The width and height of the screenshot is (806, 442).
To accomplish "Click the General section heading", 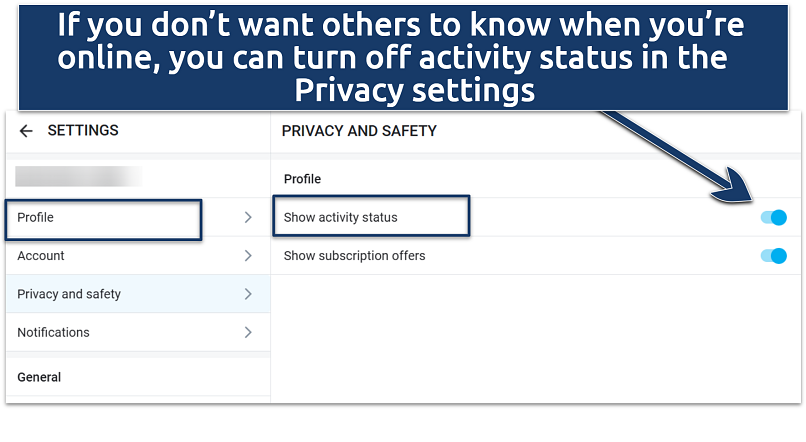I will point(39,377).
